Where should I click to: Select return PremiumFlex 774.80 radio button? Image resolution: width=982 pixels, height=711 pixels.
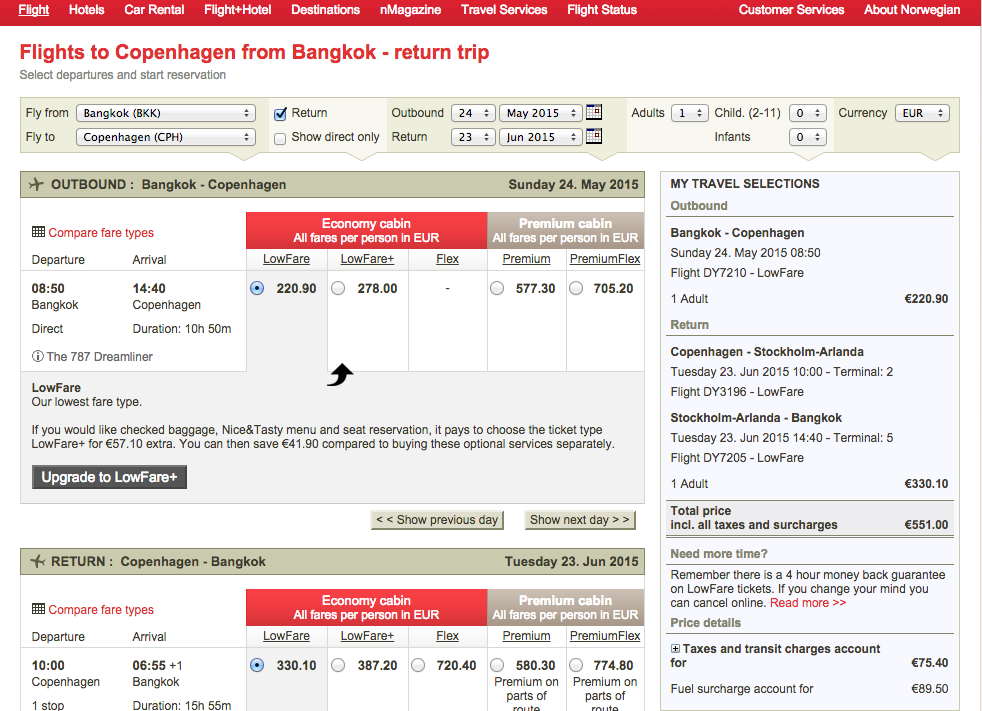point(576,665)
